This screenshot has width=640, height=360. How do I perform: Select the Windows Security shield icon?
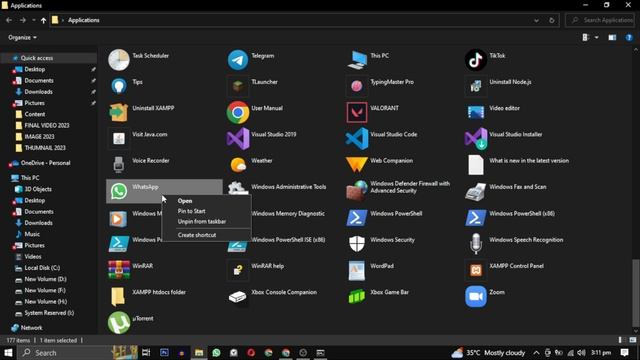(x=357, y=244)
